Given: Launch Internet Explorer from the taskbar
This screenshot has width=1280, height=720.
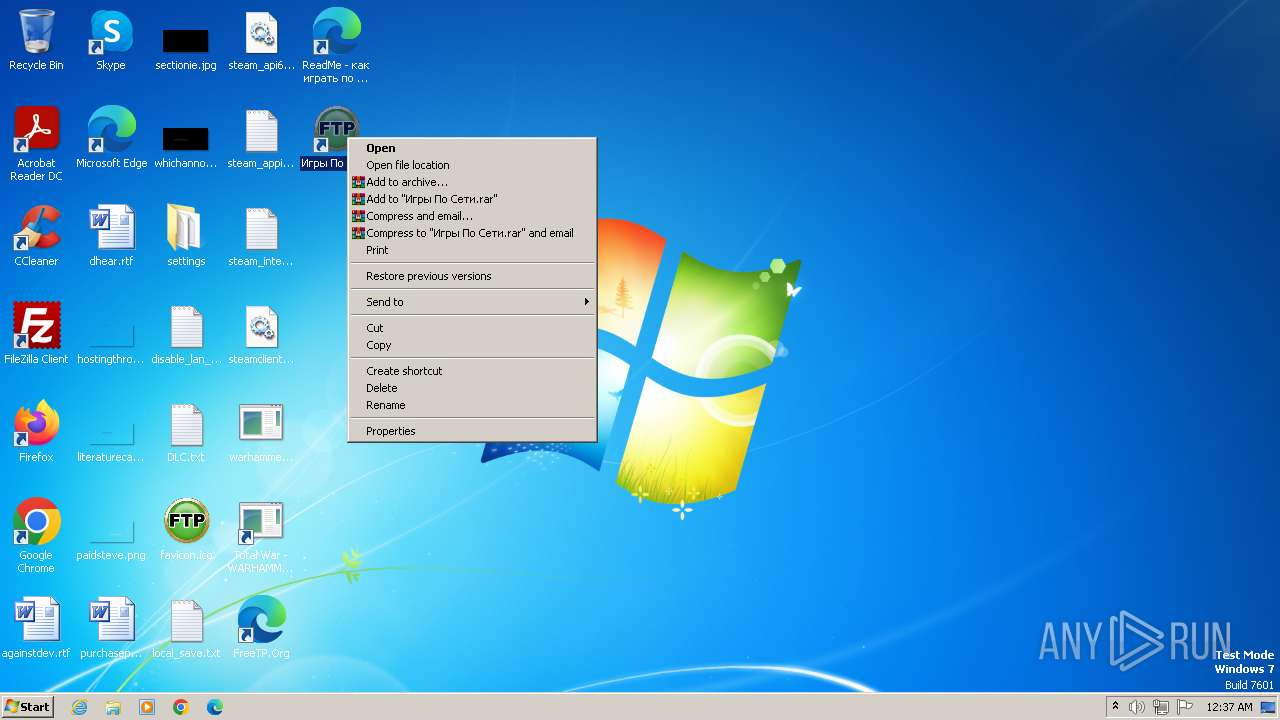Looking at the screenshot, I should [x=79, y=707].
